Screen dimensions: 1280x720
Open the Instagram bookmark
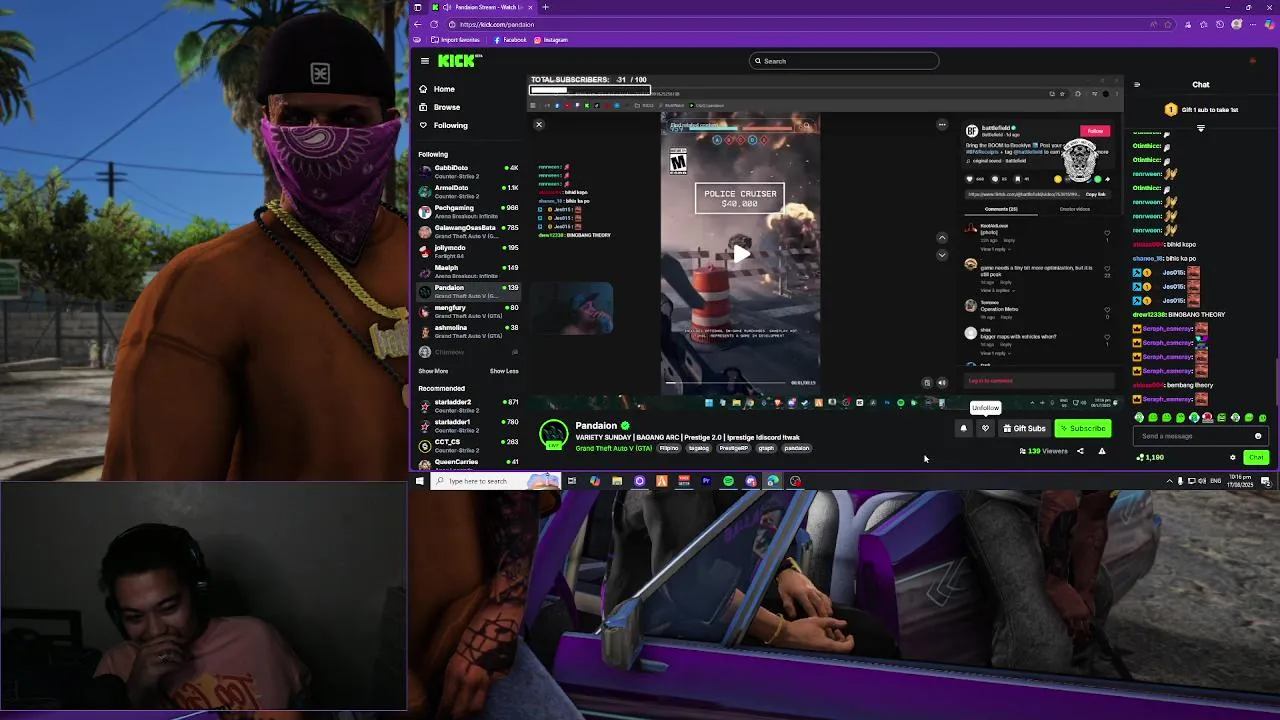551,40
